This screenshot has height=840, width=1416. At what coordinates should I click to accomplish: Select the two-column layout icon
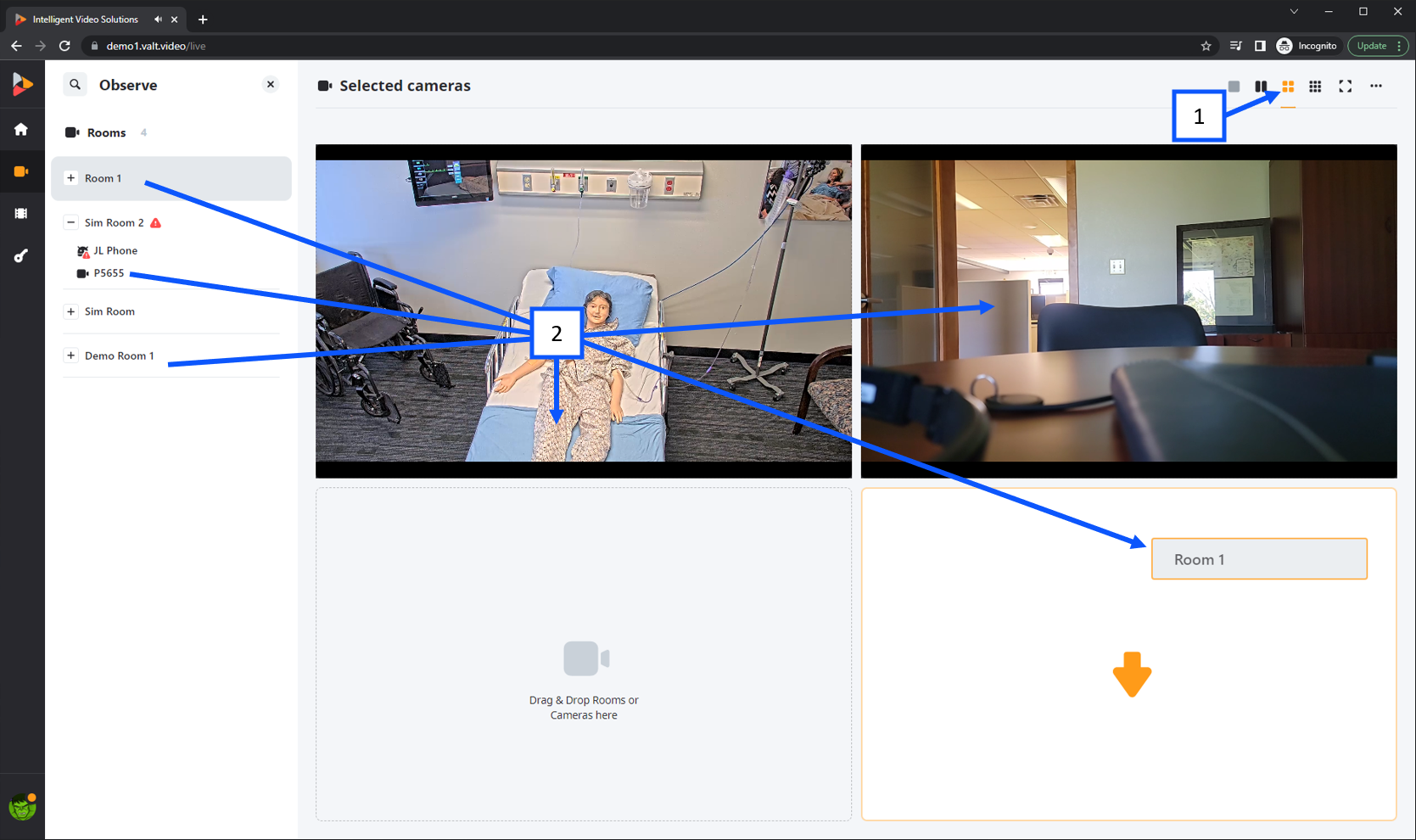click(x=1261, y=87)
